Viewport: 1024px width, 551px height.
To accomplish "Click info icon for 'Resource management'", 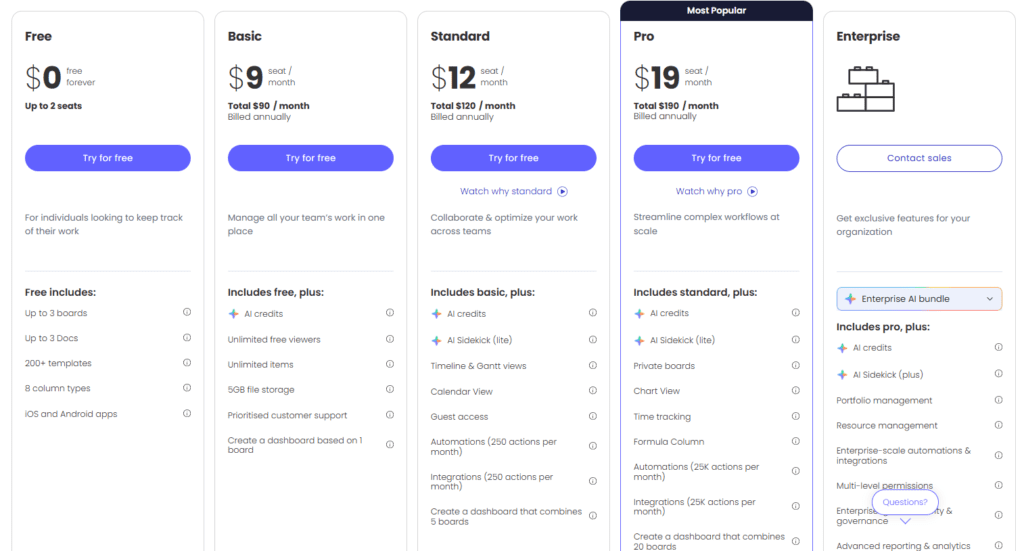I will 998,425.
